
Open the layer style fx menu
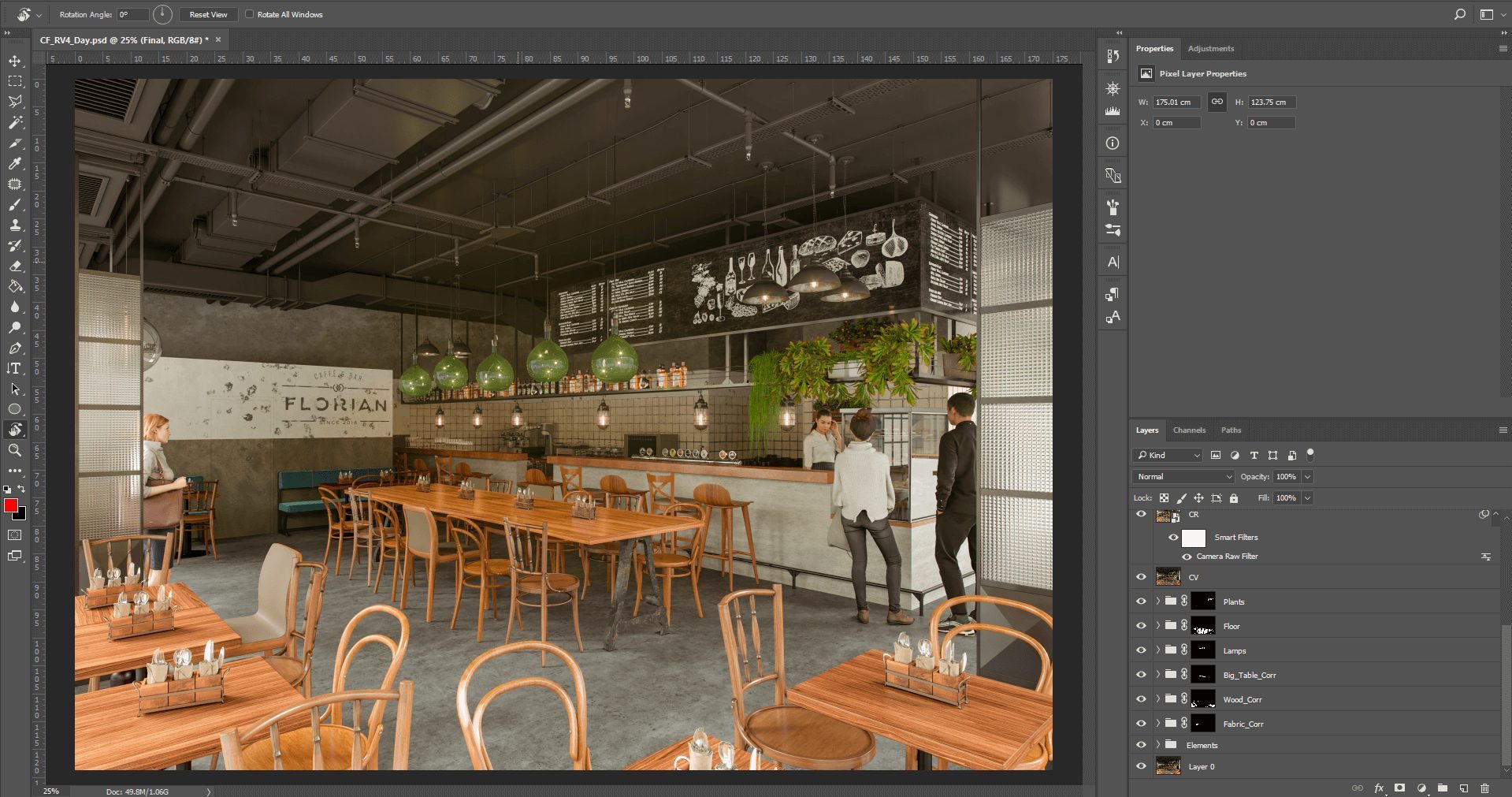coord(1379,788)
